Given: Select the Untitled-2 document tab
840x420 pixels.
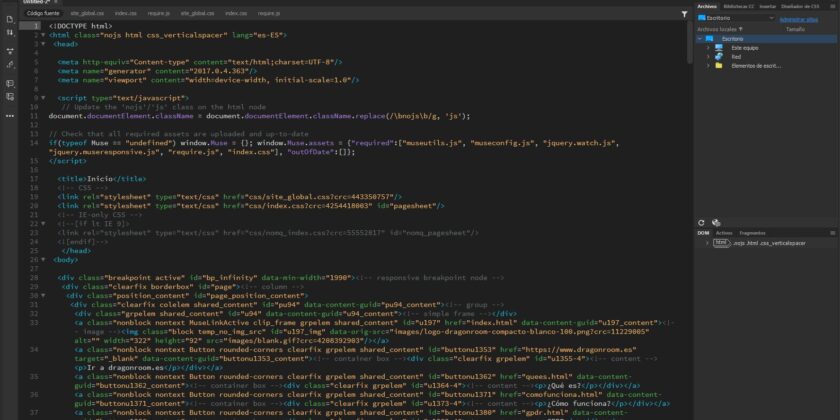Looking at the screenshot, I should [41, 2].
